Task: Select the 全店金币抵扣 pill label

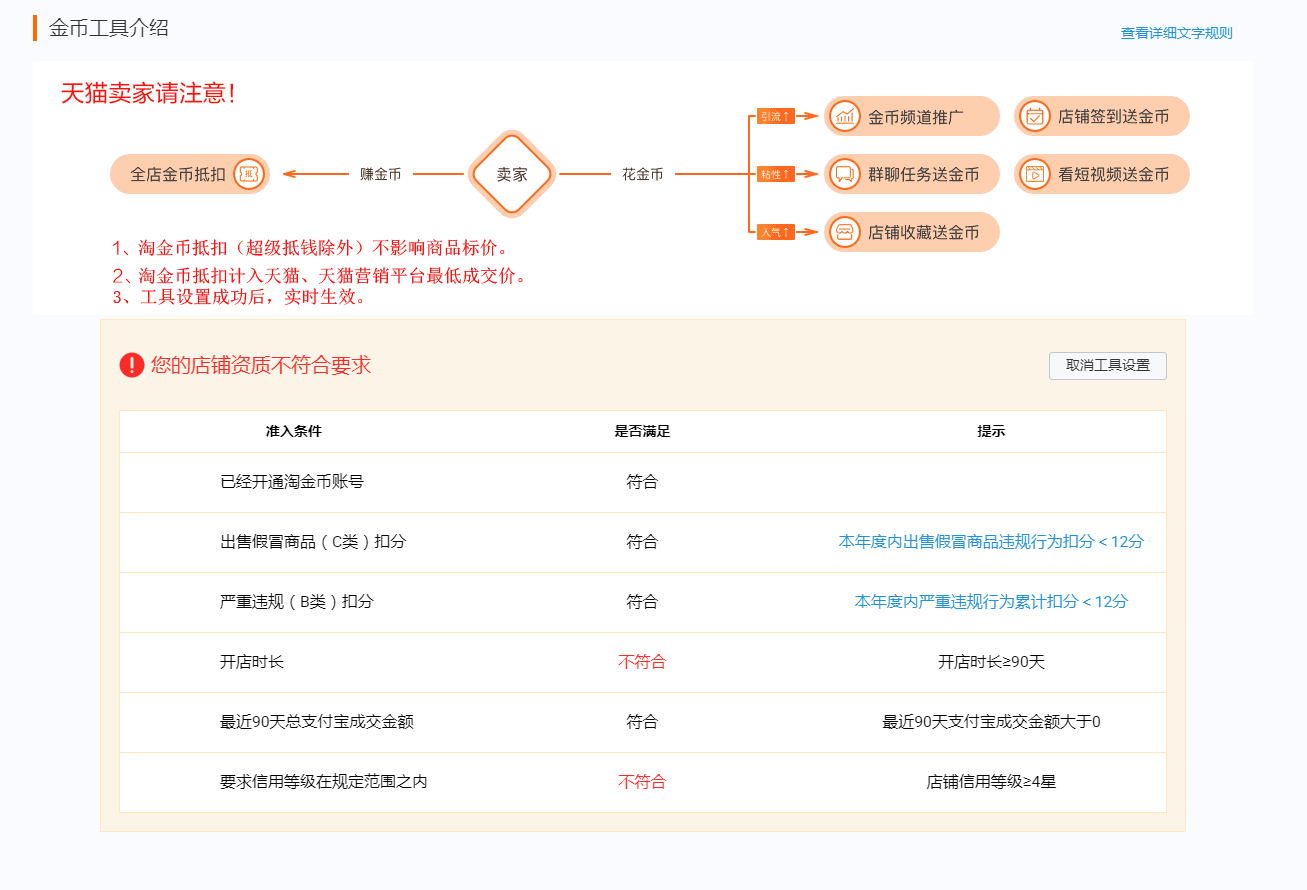Action: [178, 174]
